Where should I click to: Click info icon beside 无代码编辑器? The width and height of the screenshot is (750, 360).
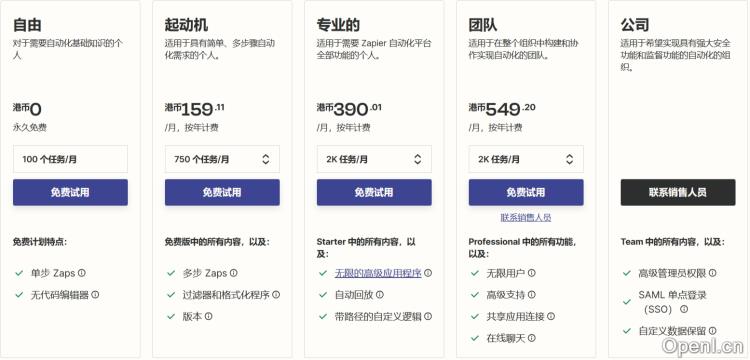(95, 295)
